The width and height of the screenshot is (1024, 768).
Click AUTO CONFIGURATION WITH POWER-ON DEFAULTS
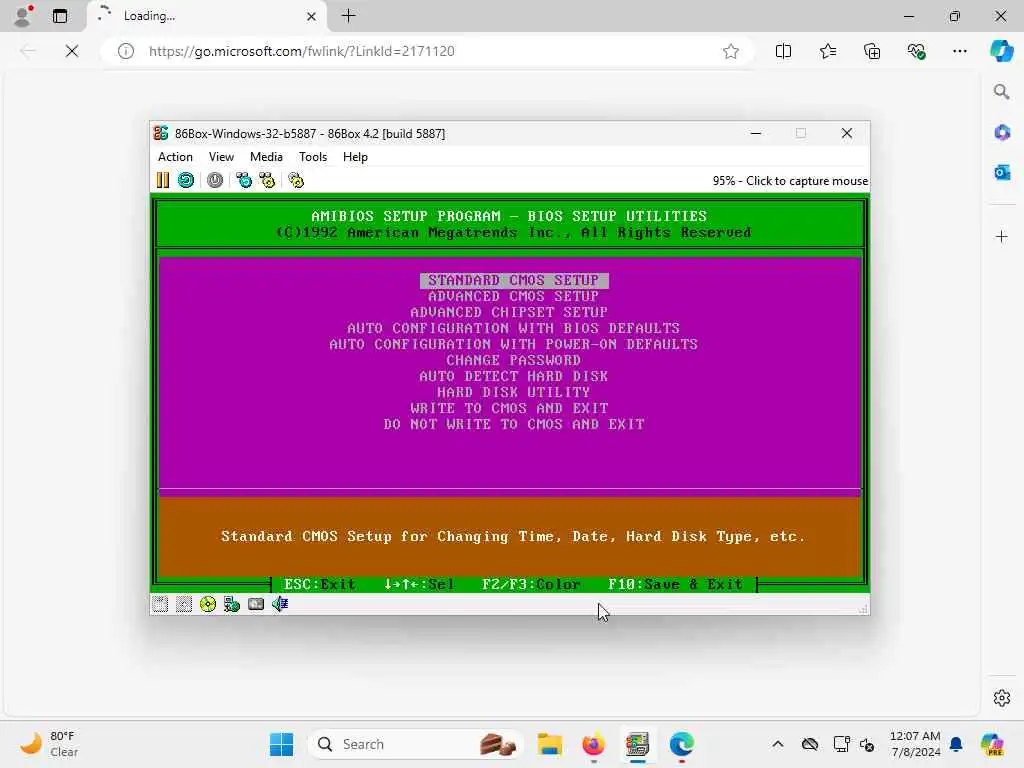513,344
